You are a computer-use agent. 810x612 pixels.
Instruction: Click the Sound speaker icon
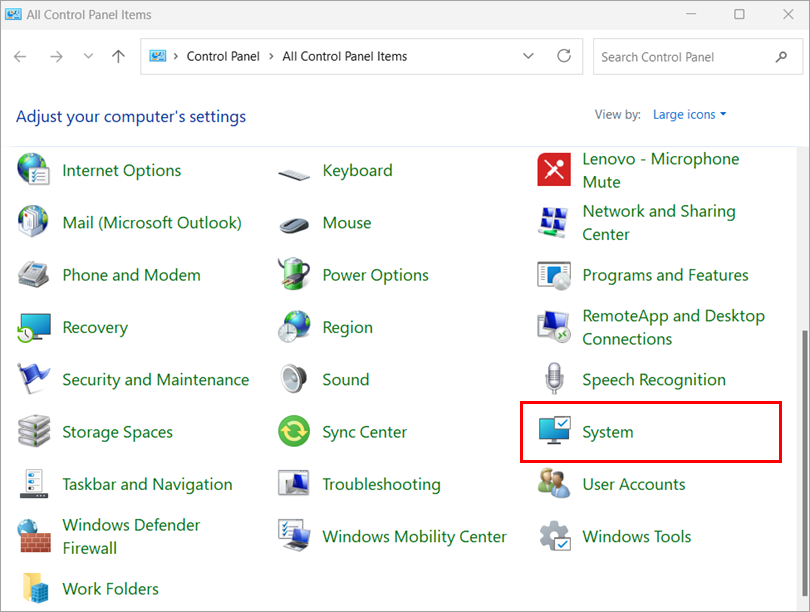pos(294,380)
